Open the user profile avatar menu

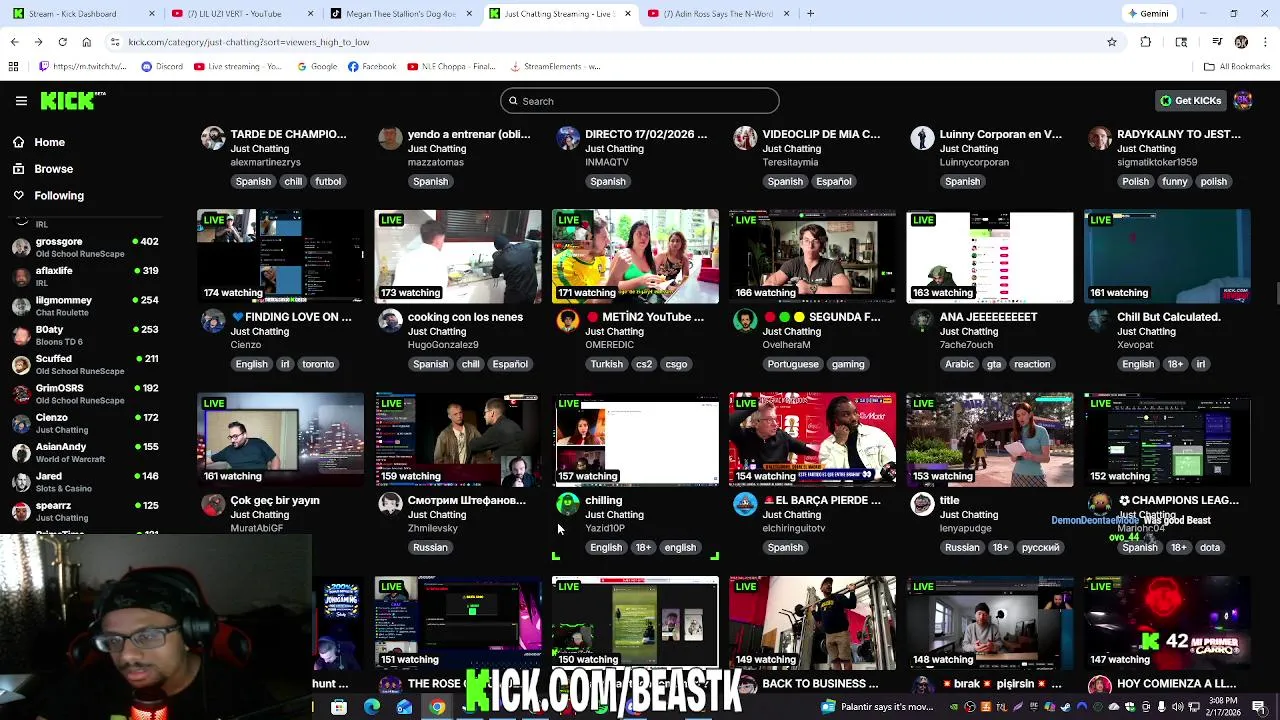pyautogui.click(x=1243, y=100)
